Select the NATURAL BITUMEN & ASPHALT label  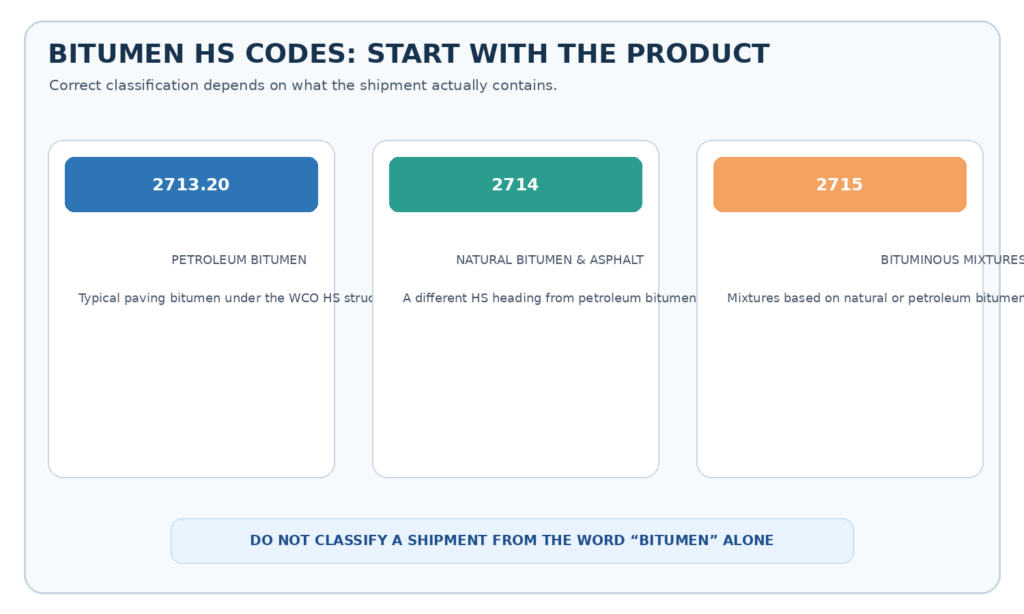tap(550, 260)
